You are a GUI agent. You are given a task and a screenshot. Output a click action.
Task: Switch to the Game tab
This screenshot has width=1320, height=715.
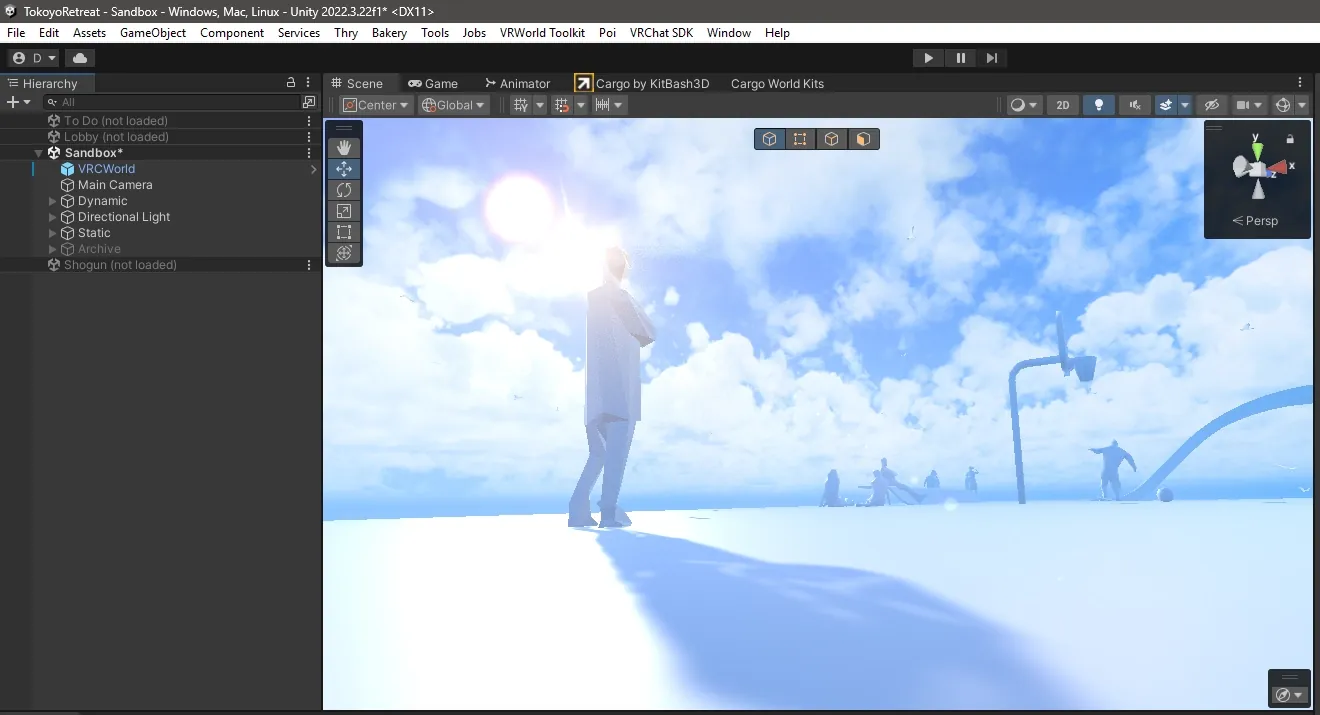(432, 83)
